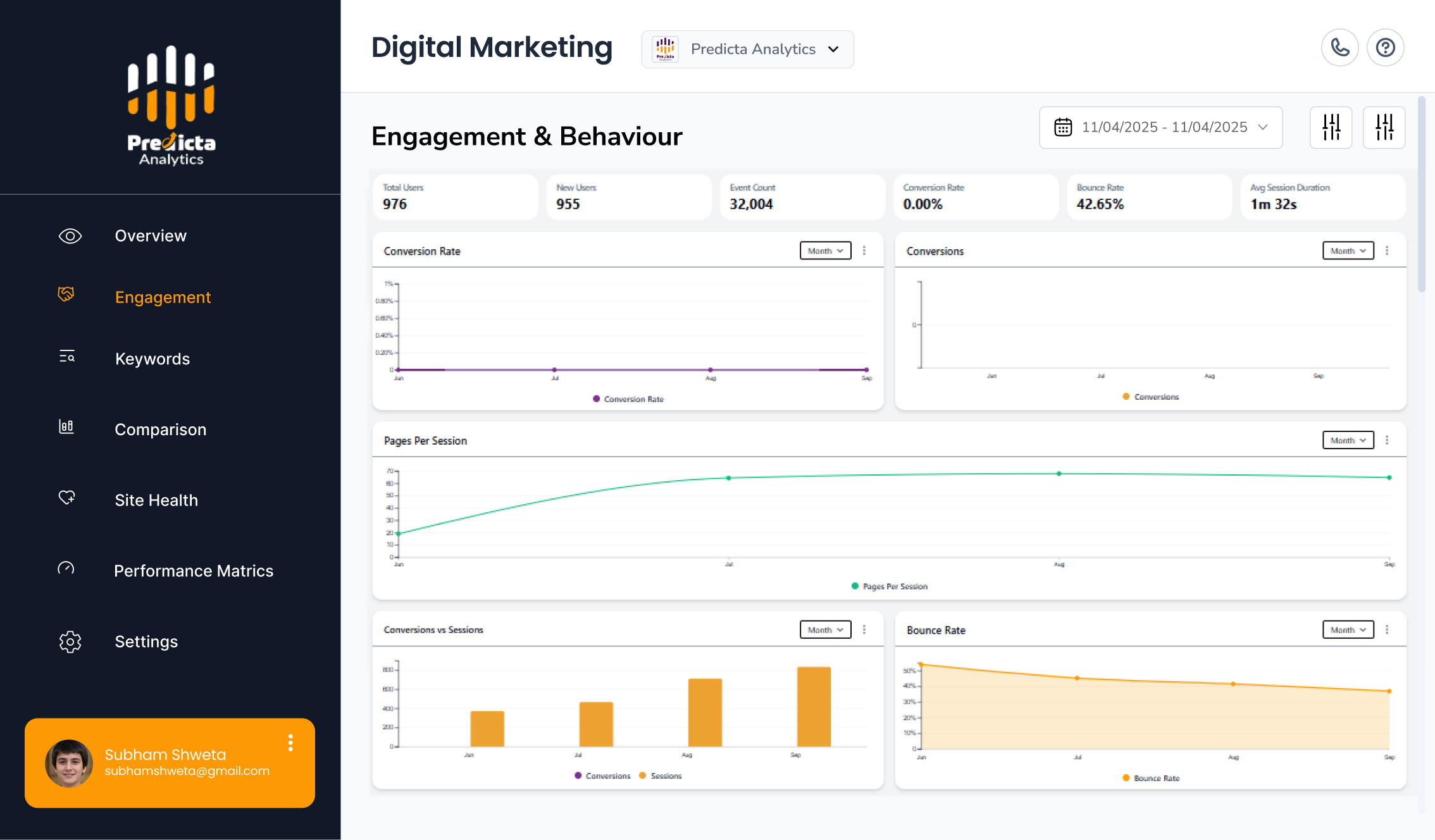Open the Month dropdown on Conversion Rate chart
The image size is (1435, 840).
826,251
